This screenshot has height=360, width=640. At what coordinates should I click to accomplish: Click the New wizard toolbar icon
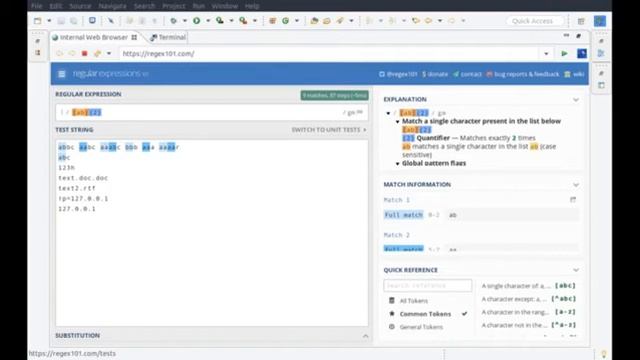point(38,21)
